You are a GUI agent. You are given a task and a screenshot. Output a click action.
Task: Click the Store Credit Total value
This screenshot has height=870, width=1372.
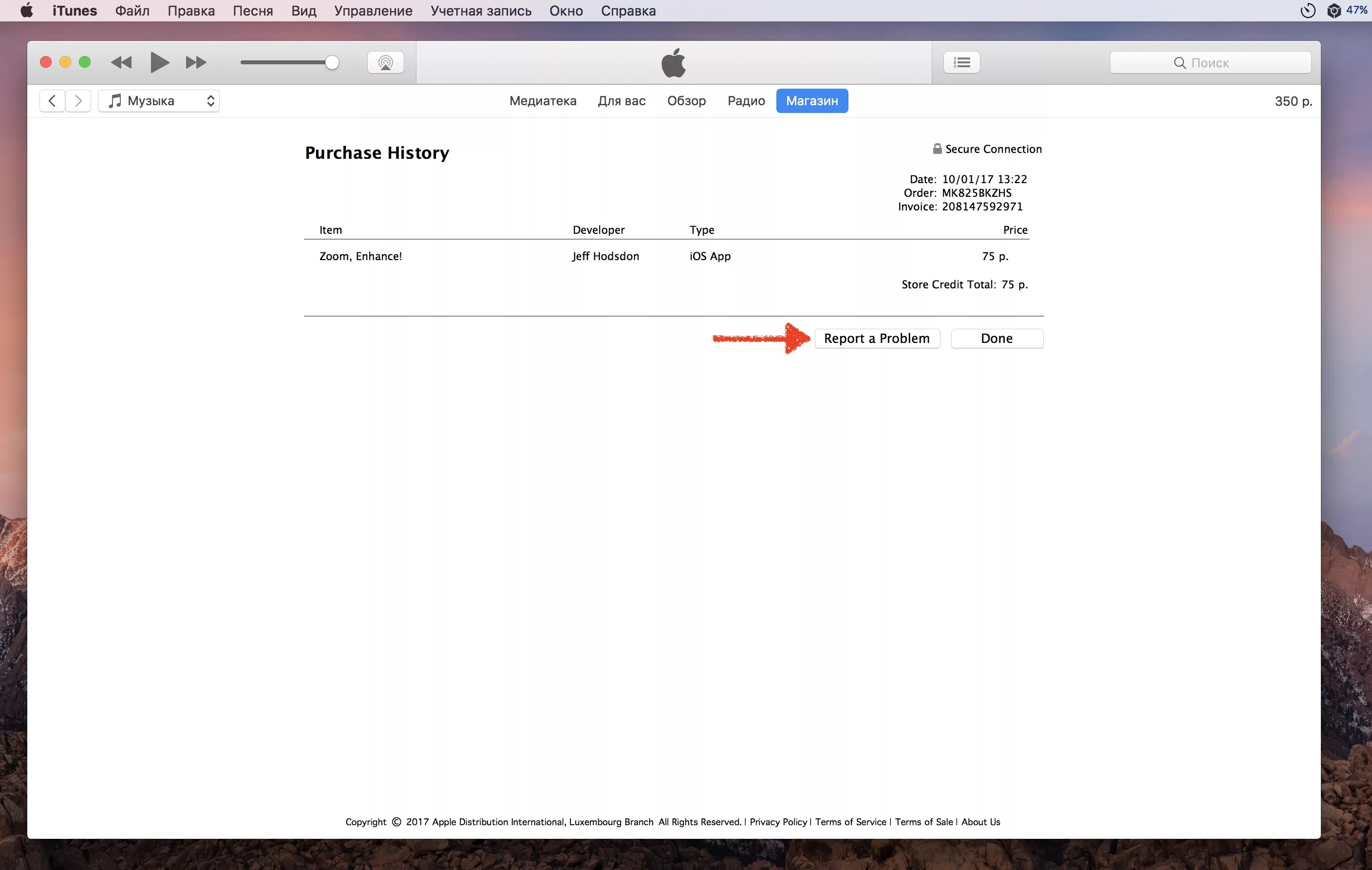pos(1015,284)
